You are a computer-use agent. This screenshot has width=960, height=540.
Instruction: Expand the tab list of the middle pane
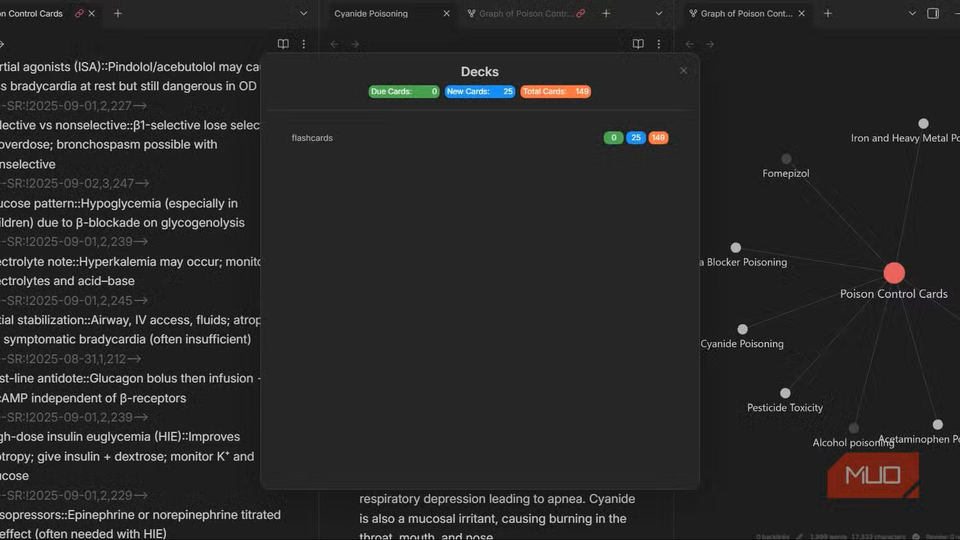pos(659,14)
